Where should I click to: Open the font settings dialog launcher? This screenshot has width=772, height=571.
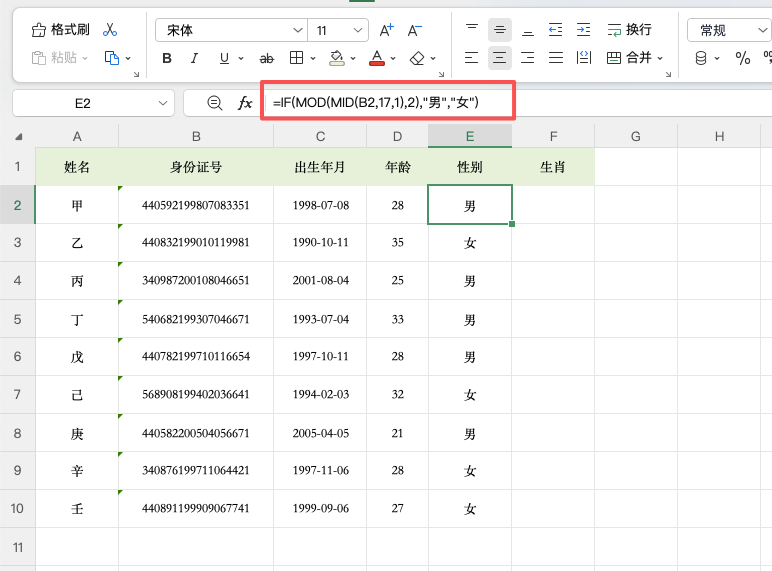tap(442, 74)
